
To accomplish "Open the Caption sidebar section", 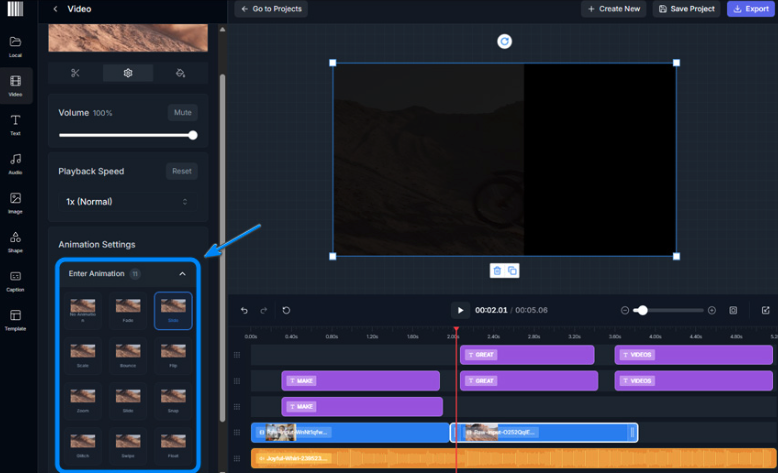I will [15, 281].
